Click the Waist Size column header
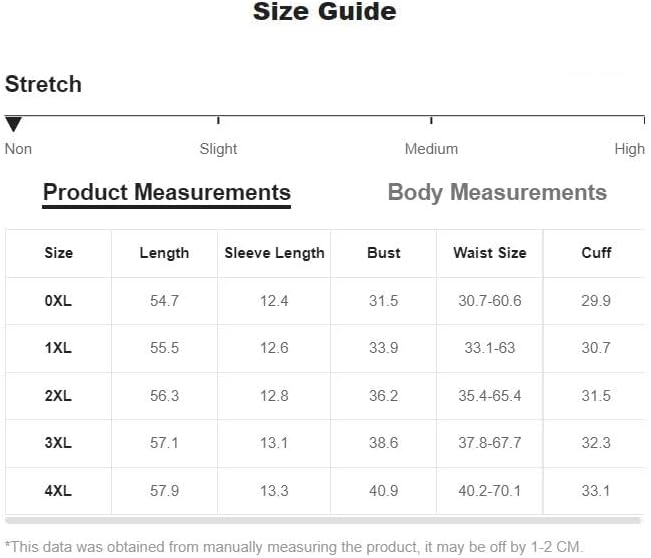The image size is (651, 558). [x=490, y=253]
